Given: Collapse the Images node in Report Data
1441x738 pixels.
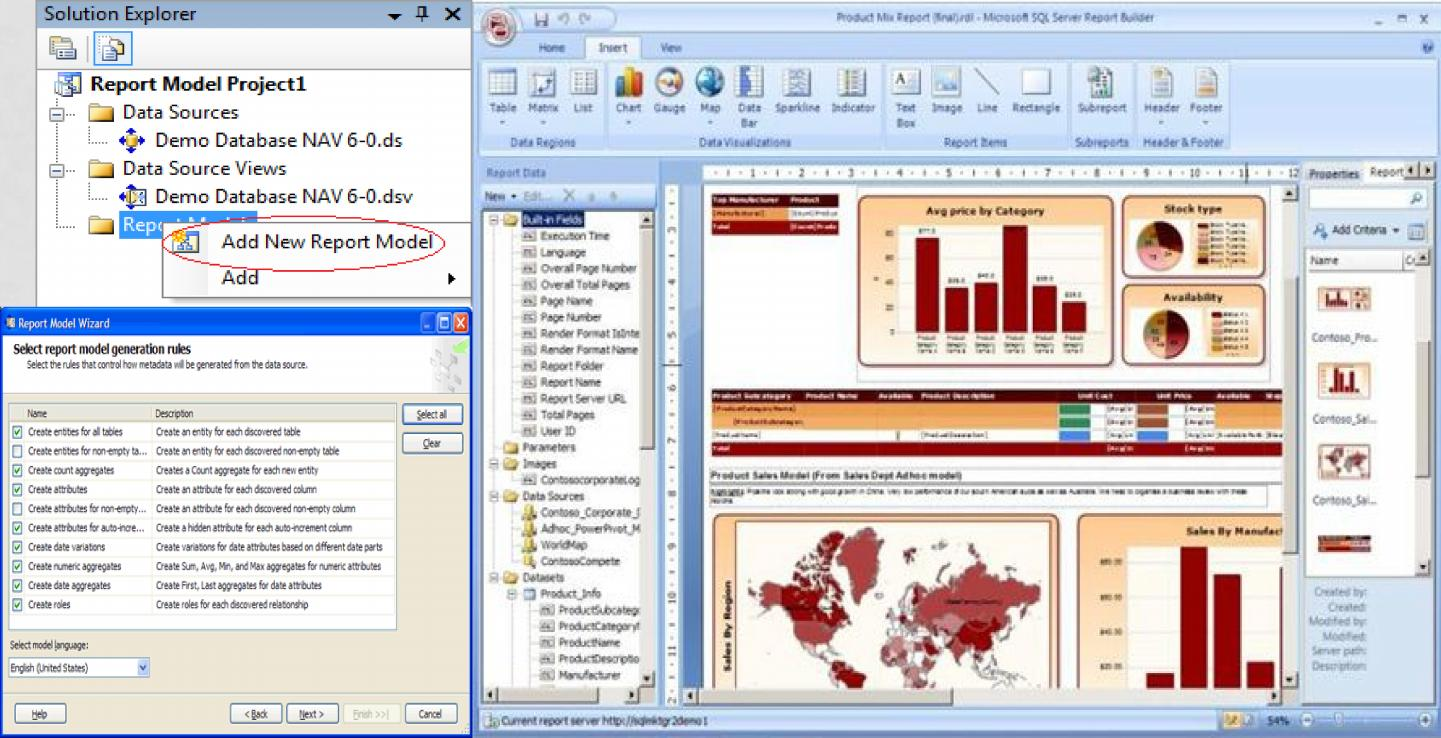Looking at the screenshot, I should pos(493,464).
